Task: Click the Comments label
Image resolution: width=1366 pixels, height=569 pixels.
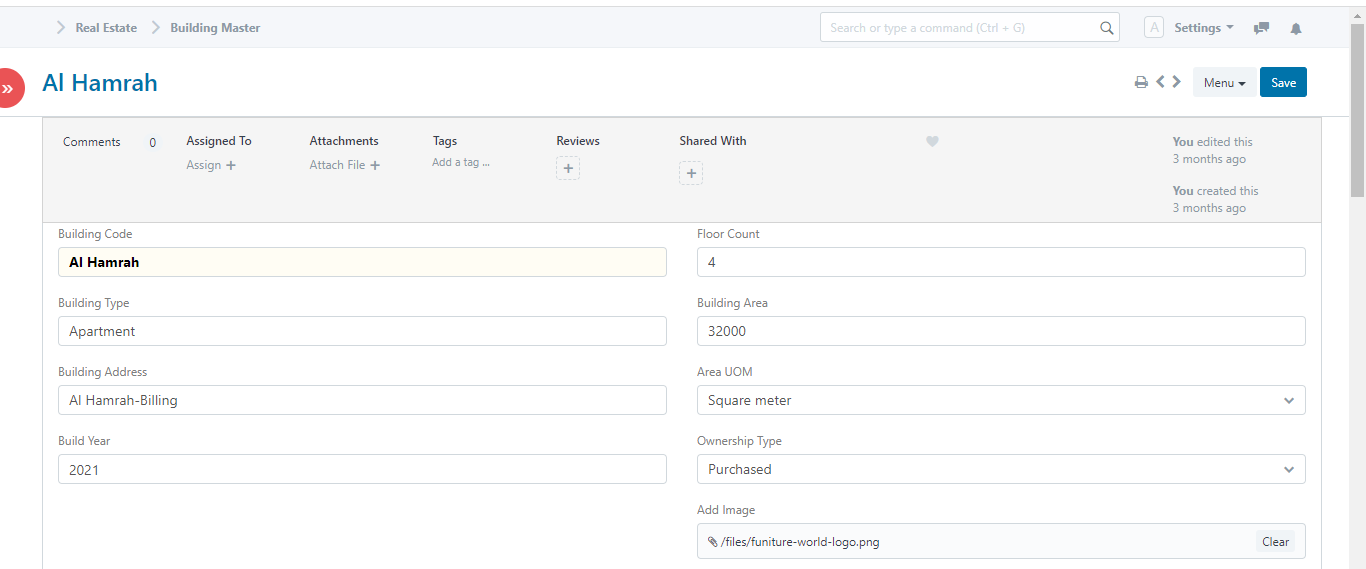Action: click(92, 142)
